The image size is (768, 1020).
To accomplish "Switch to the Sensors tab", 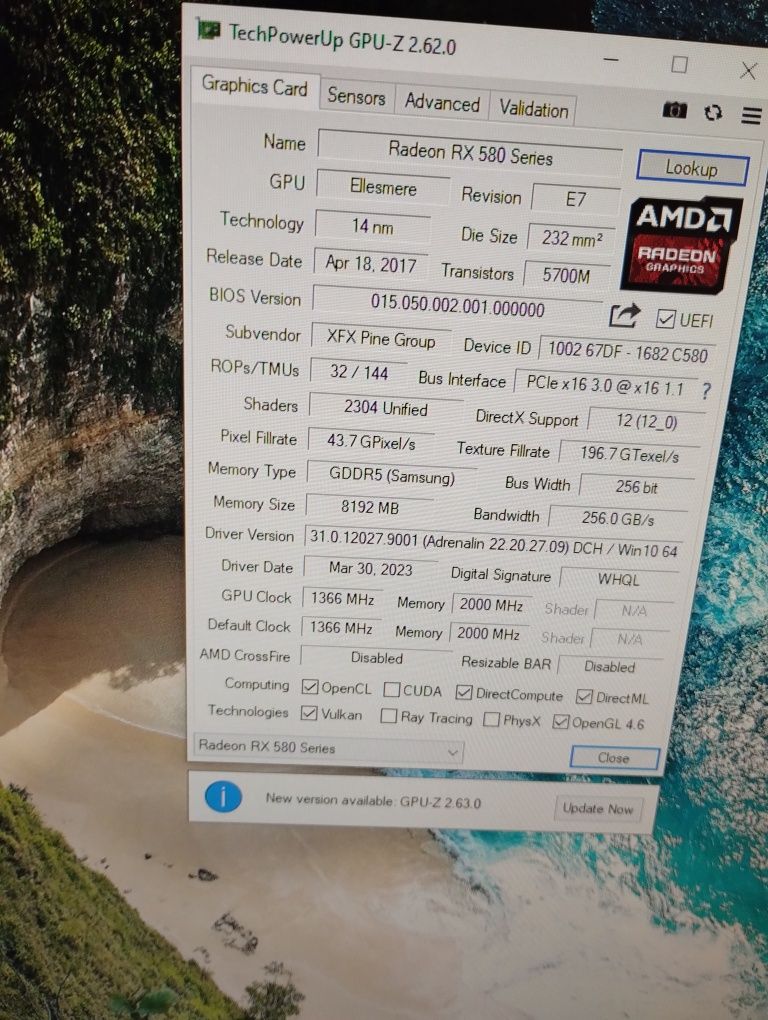I will pyautogui.click(x=356, y=96).
